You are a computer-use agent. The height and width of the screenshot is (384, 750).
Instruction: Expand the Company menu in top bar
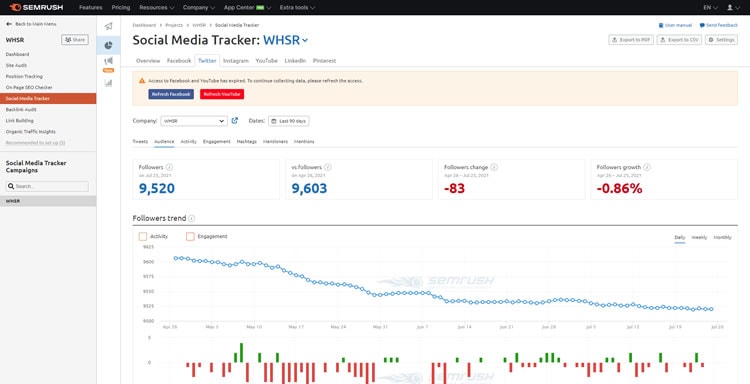pos(199,8)
